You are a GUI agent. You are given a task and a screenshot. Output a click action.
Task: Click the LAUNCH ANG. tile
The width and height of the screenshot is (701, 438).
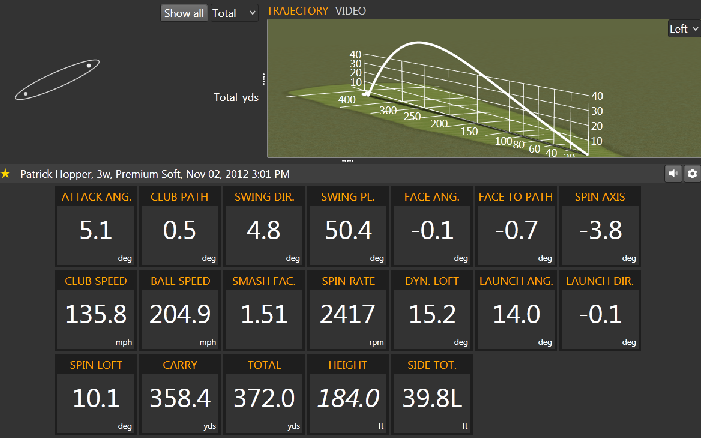point(517,308)
